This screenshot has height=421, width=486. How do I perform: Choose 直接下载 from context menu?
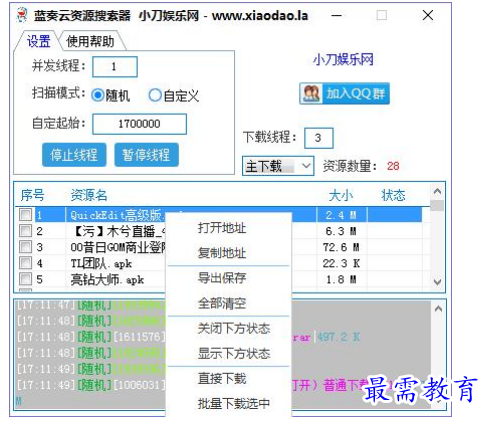[x=222, y=379]
